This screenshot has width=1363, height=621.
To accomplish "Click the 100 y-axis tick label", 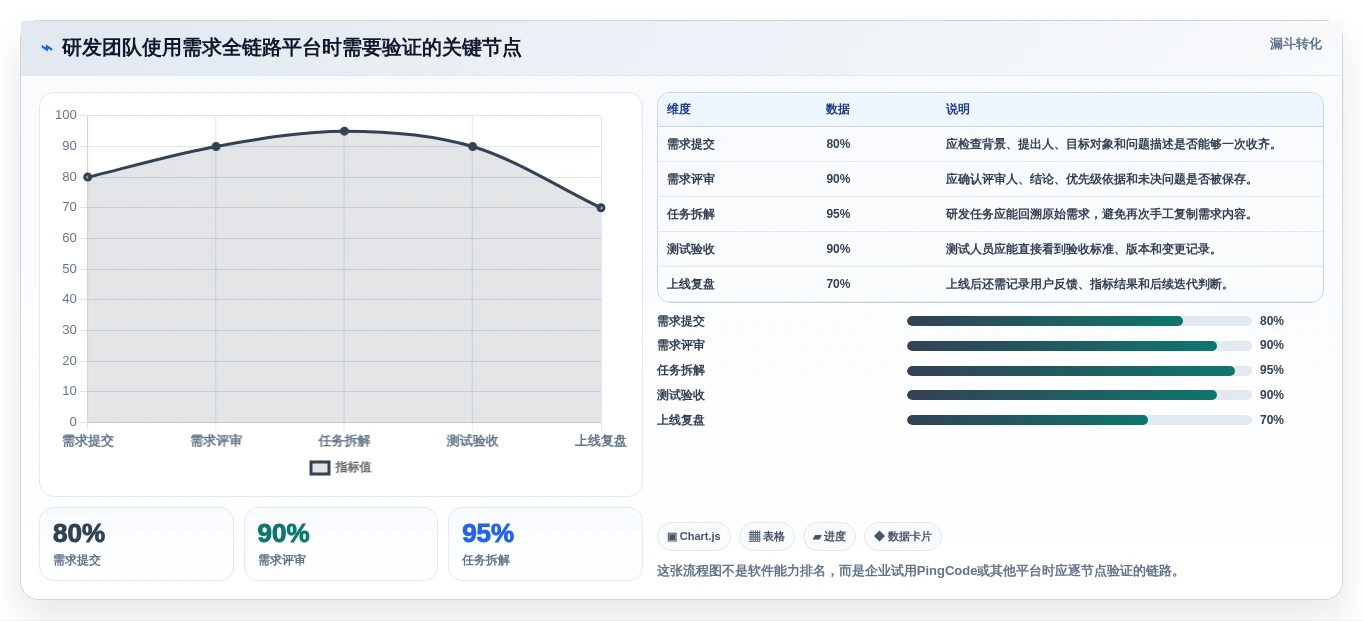I will pyautogui.click(x=66, y=115).
